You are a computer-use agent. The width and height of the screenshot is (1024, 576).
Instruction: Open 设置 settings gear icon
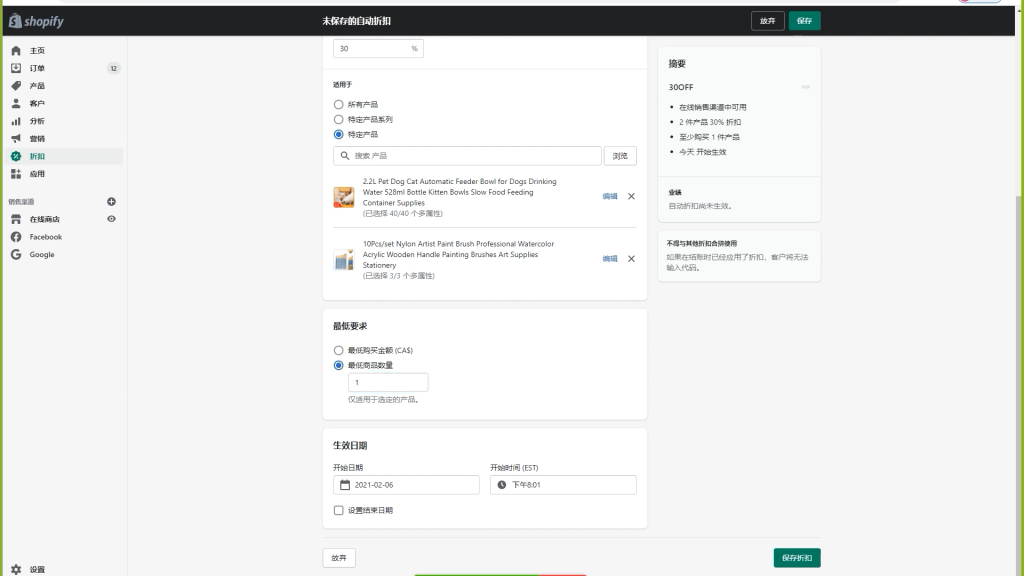[x=16, y=569]
